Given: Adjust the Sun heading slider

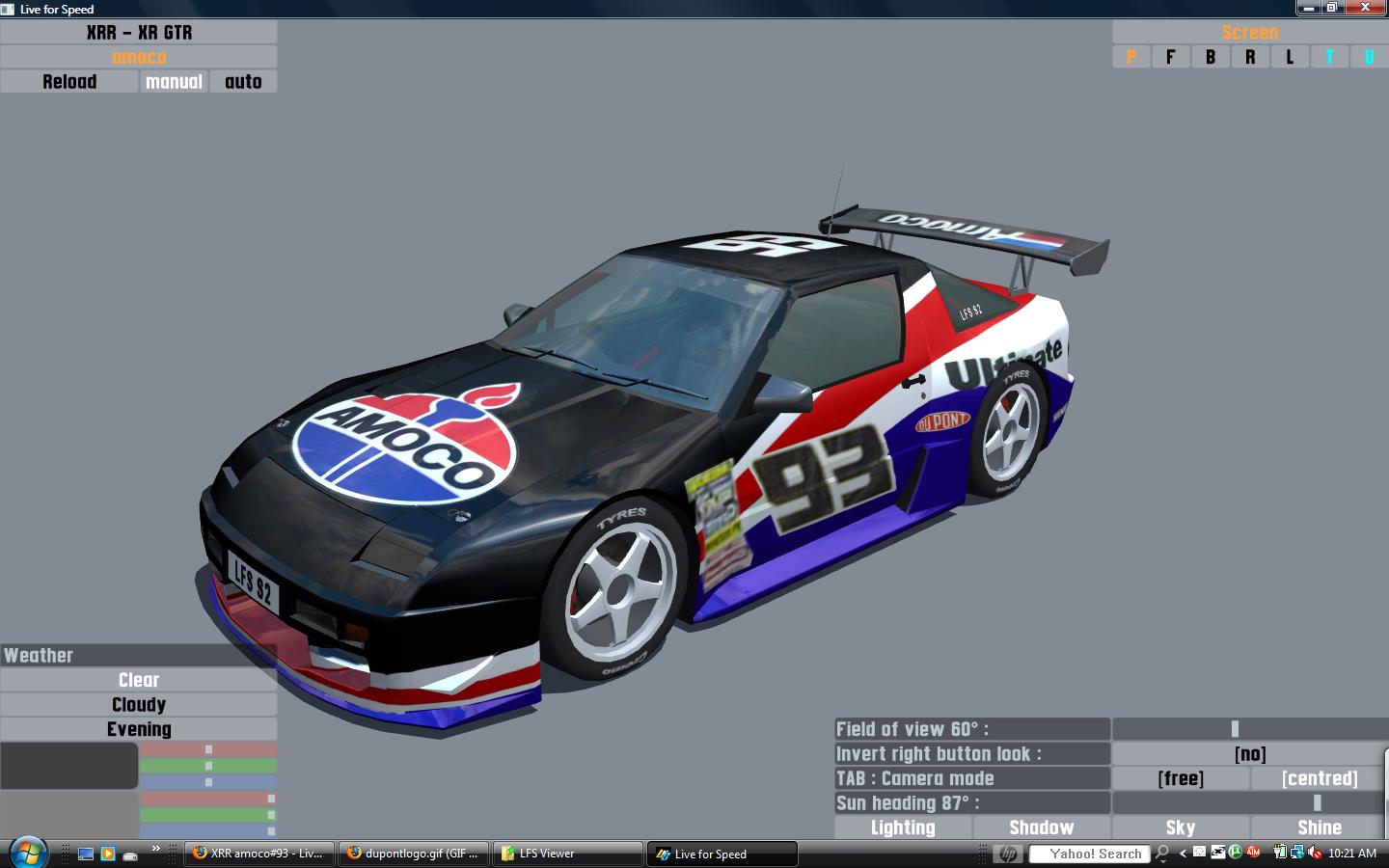Looking at the screenshot, I should tap(1250, 803).
